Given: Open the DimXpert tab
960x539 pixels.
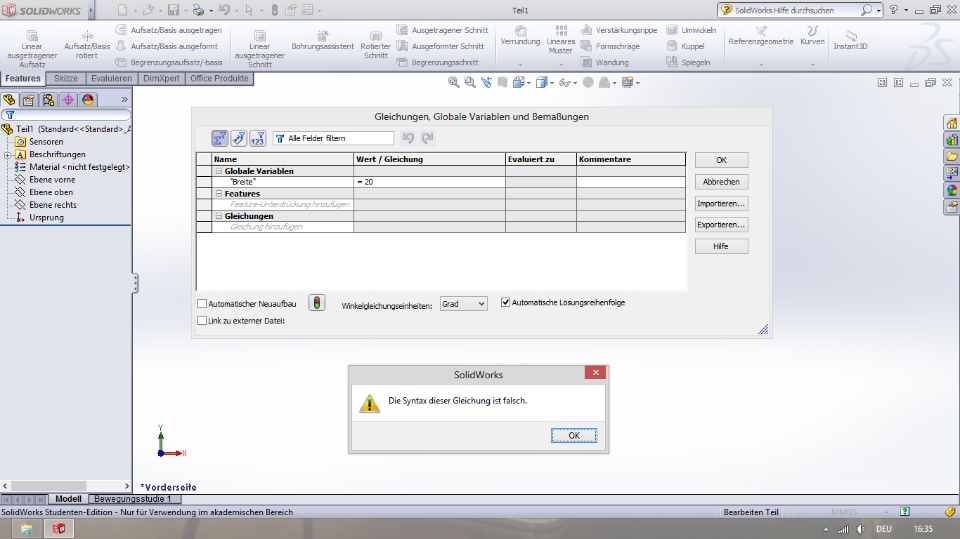Looking at the screenshot, I should coord(161,78).
